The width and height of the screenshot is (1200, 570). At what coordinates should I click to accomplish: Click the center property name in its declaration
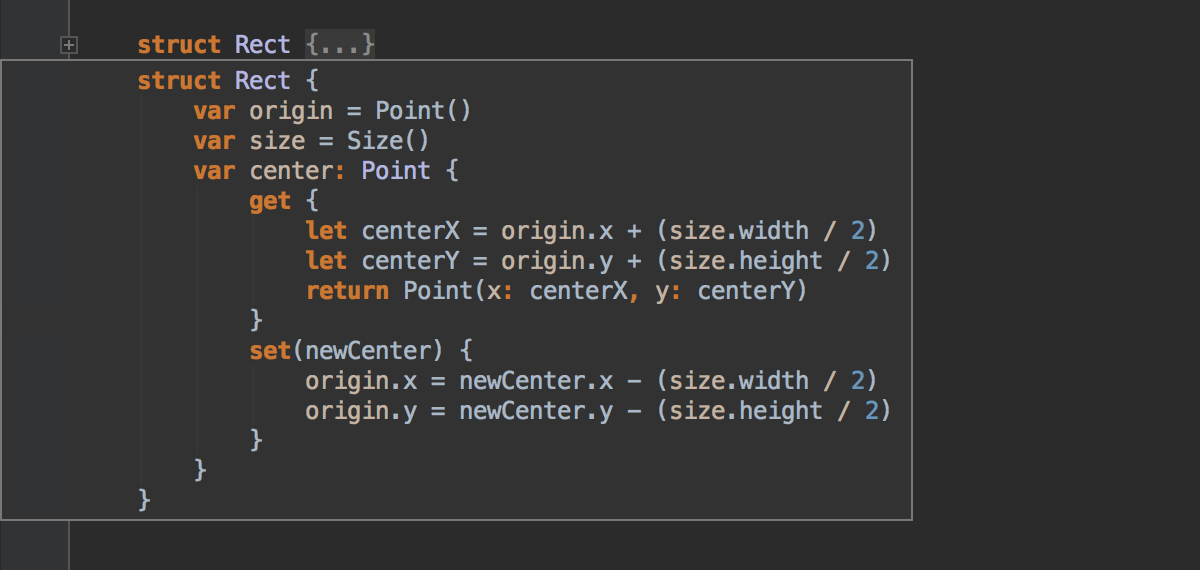click(x=290, y=171)
